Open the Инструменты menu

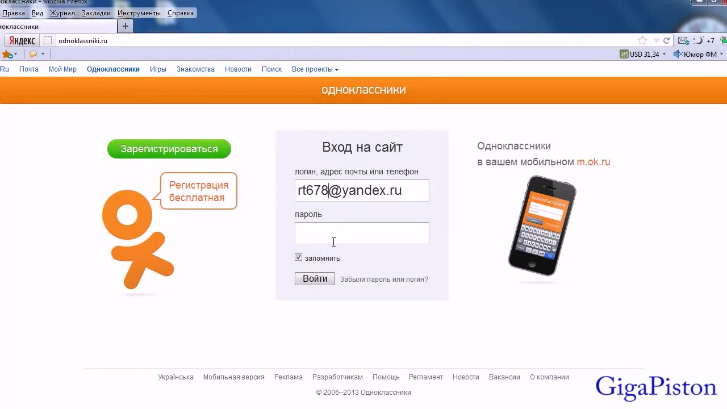point(139,13)
